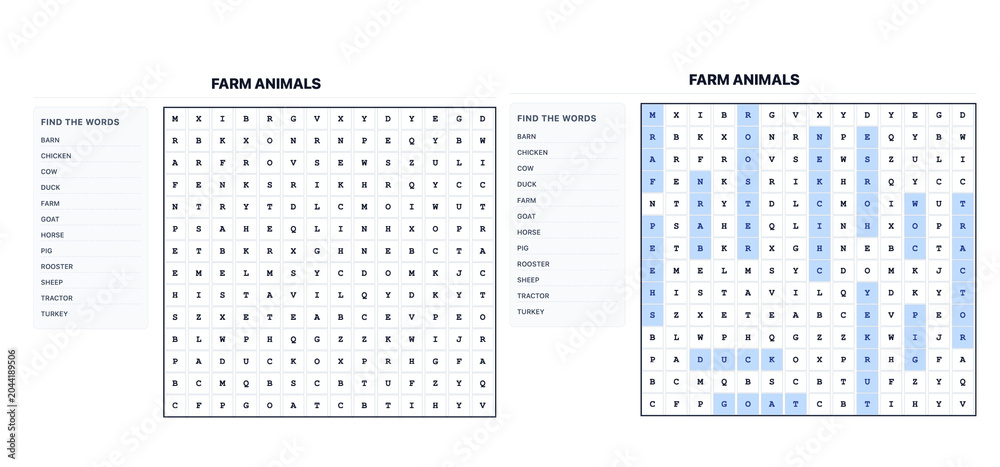Click ROOSTER in left word list
This screenshot has height=467, width=1000.
(57, 267)
